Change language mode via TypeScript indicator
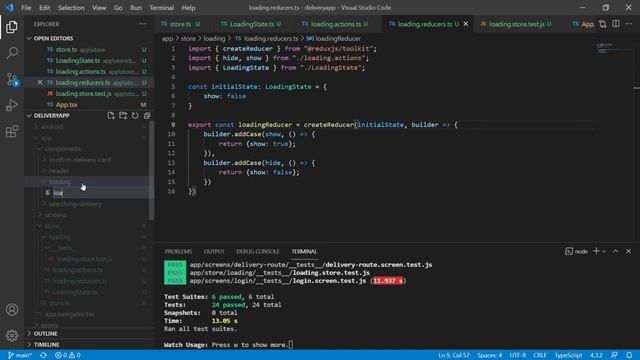The image size is (640, 360). click(568, 355)
